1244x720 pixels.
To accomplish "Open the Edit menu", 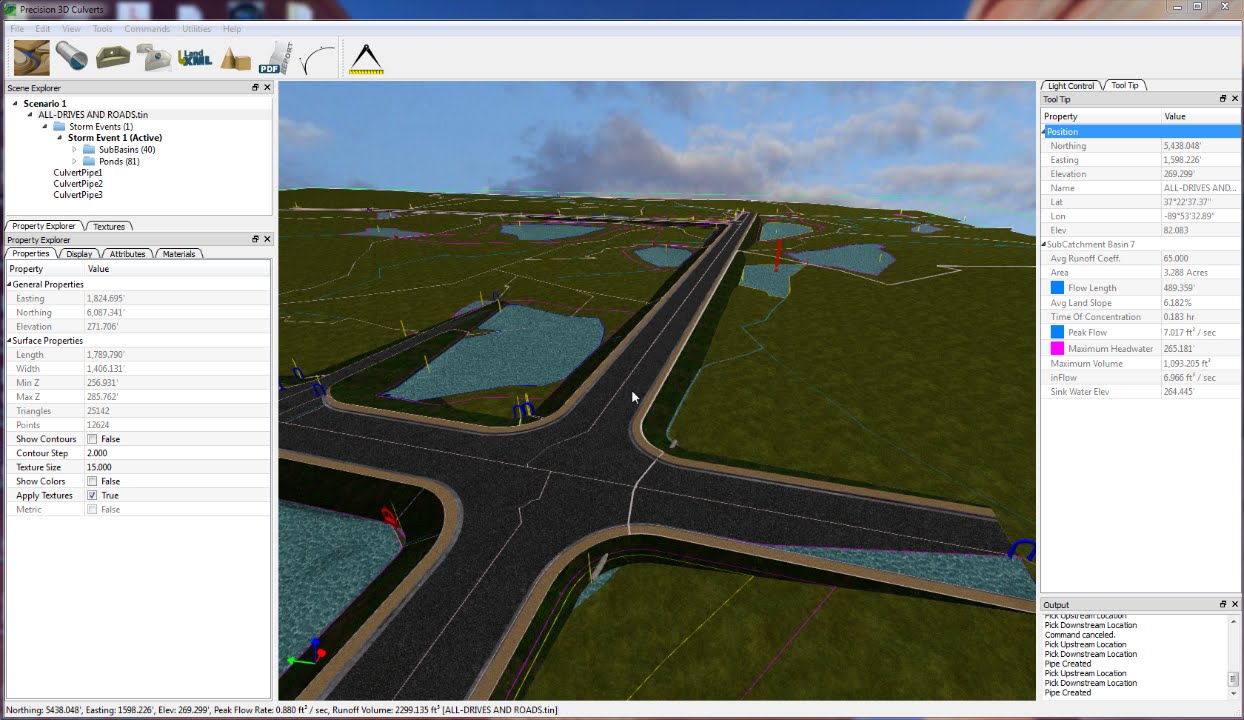I will [x=43, y=29].
